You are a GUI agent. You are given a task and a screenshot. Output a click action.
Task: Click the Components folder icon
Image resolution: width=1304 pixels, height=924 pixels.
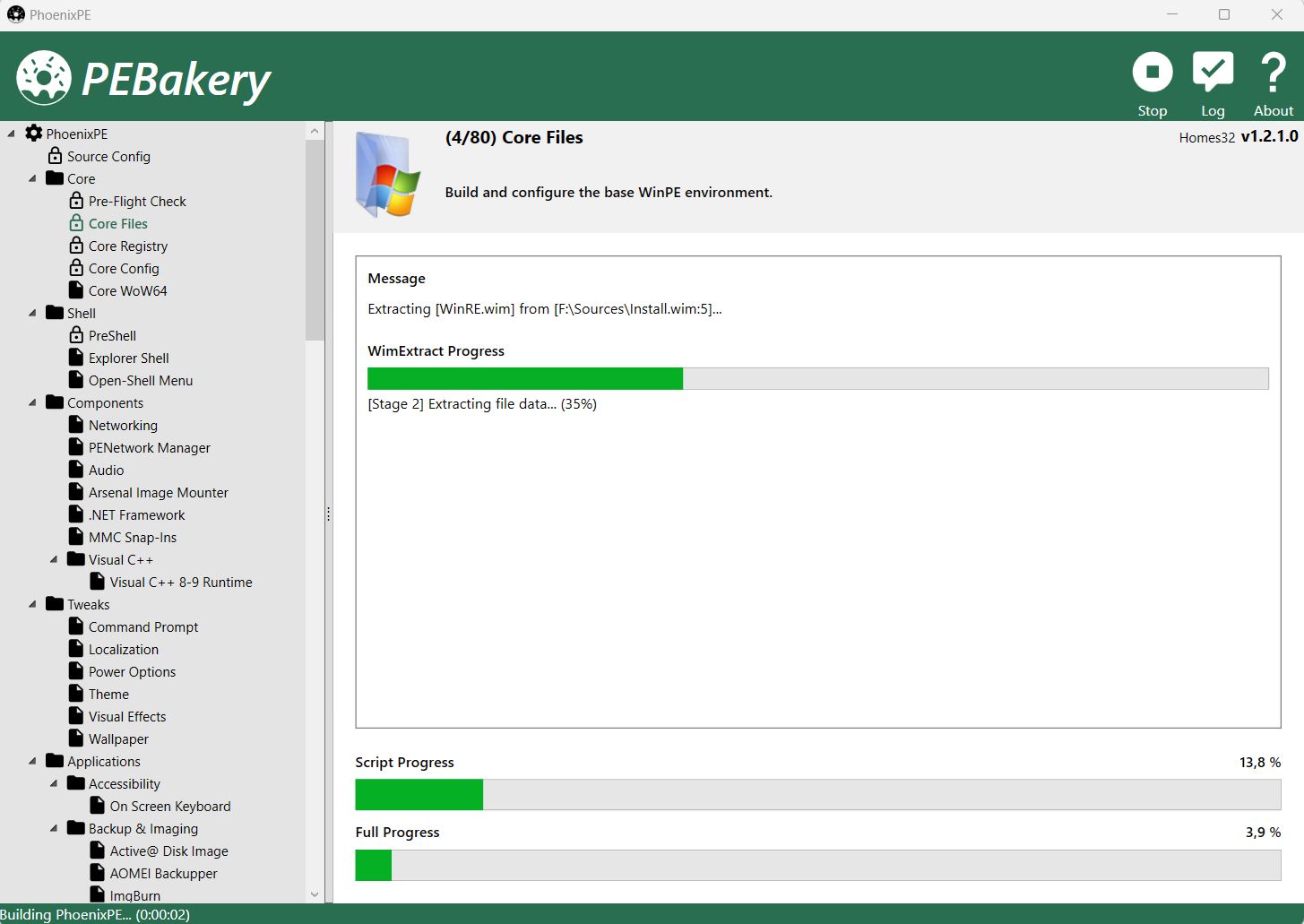tap(55, 402)
